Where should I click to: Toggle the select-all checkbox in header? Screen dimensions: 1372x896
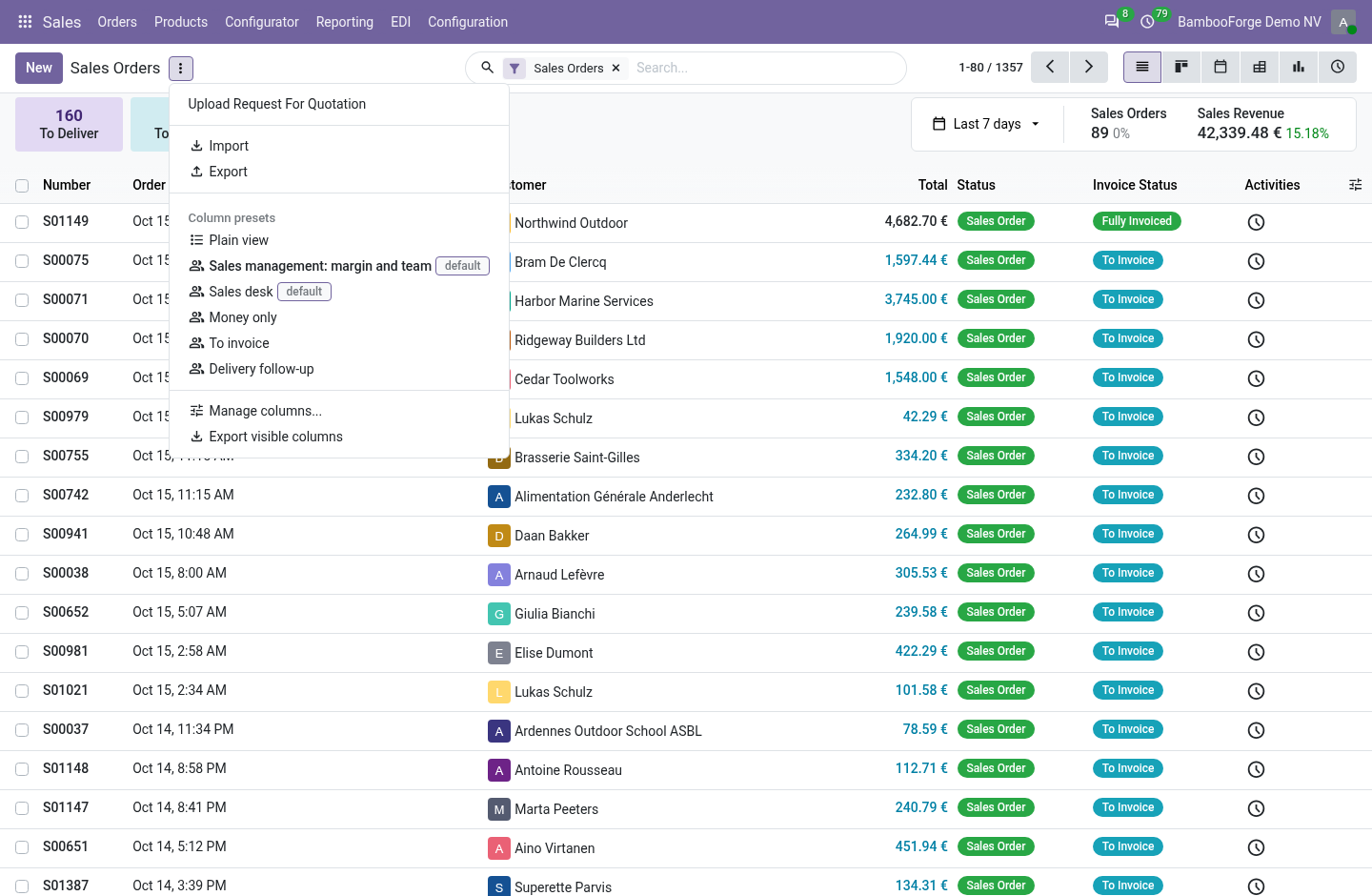pyautogui.click(x=22, y=186)
